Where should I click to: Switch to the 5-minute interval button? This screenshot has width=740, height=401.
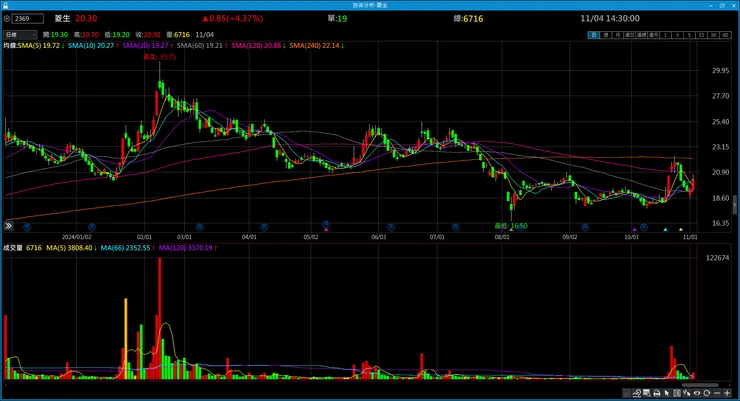coord(689,35)
